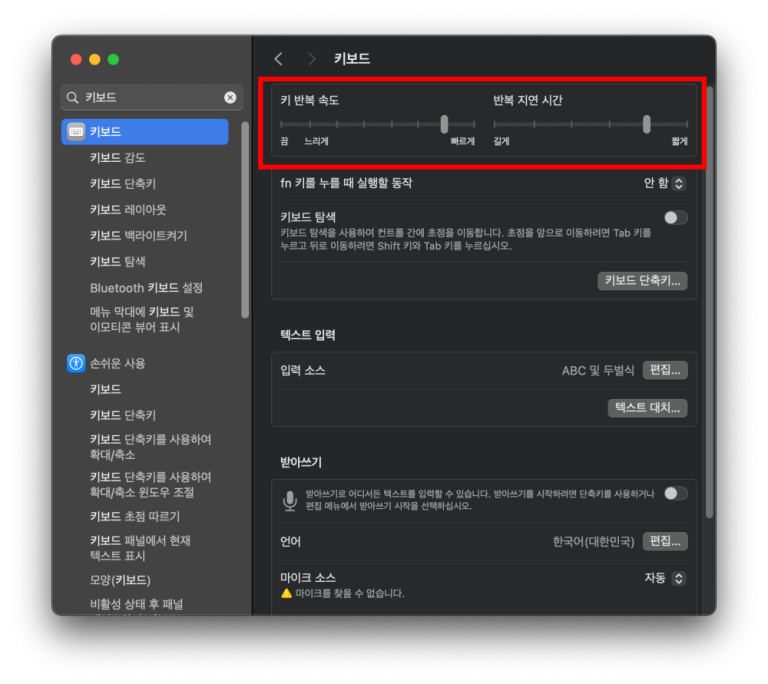Click the forward chevron arrow
Image resolution: width=768 pixels, height=684 pixels.
click(311, 59)
